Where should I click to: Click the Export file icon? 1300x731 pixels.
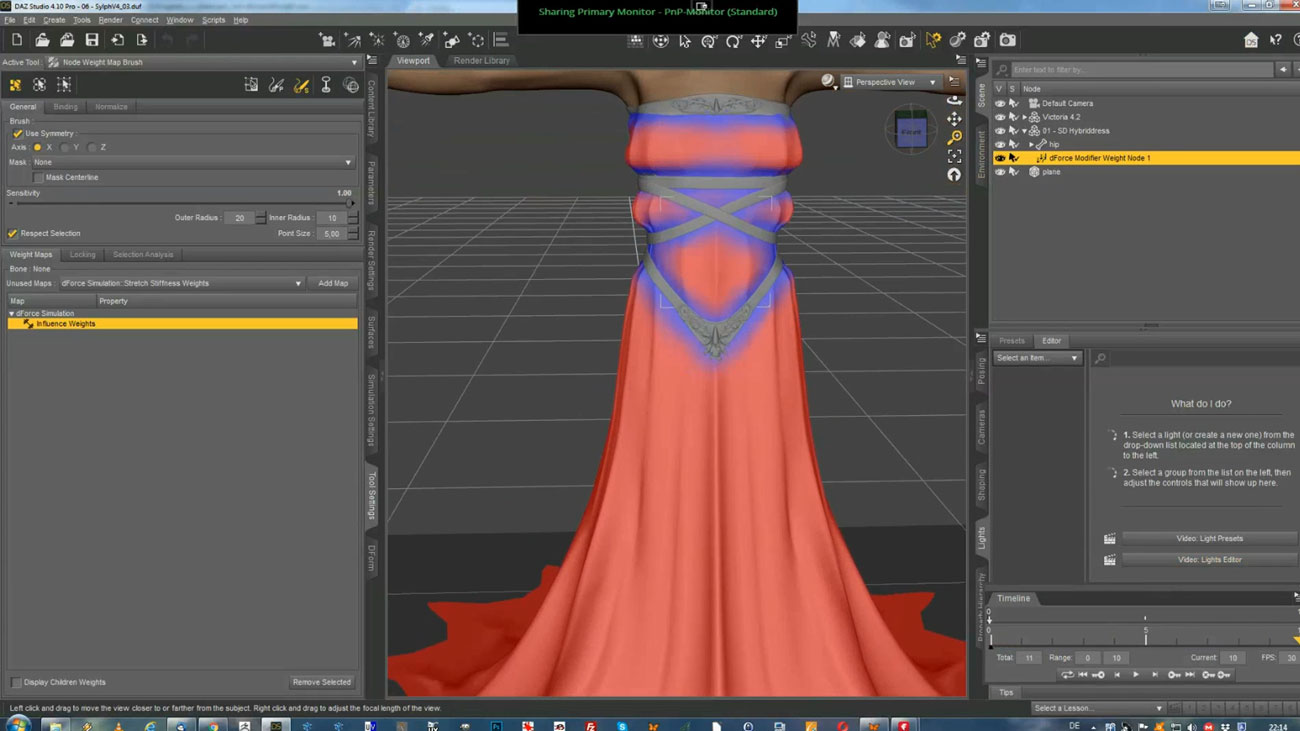pyautogui.click(x=142, y=40)
